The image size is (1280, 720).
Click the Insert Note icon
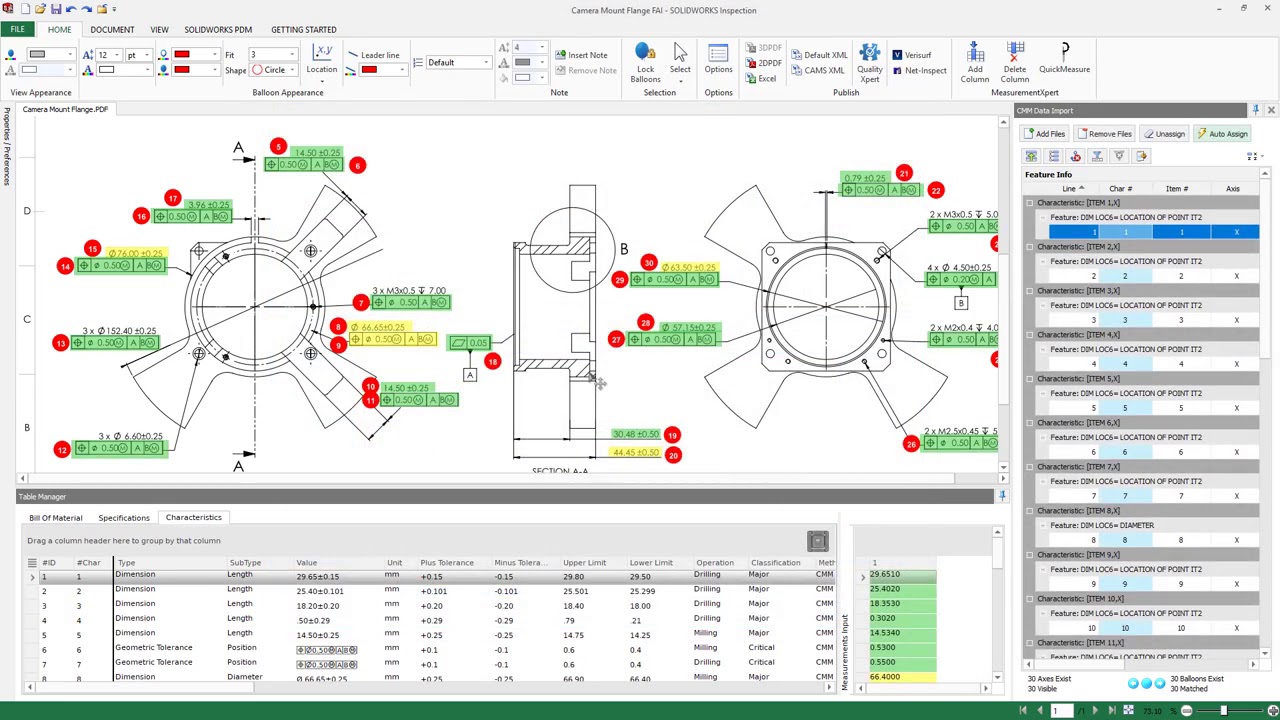(x=581, y=55)
